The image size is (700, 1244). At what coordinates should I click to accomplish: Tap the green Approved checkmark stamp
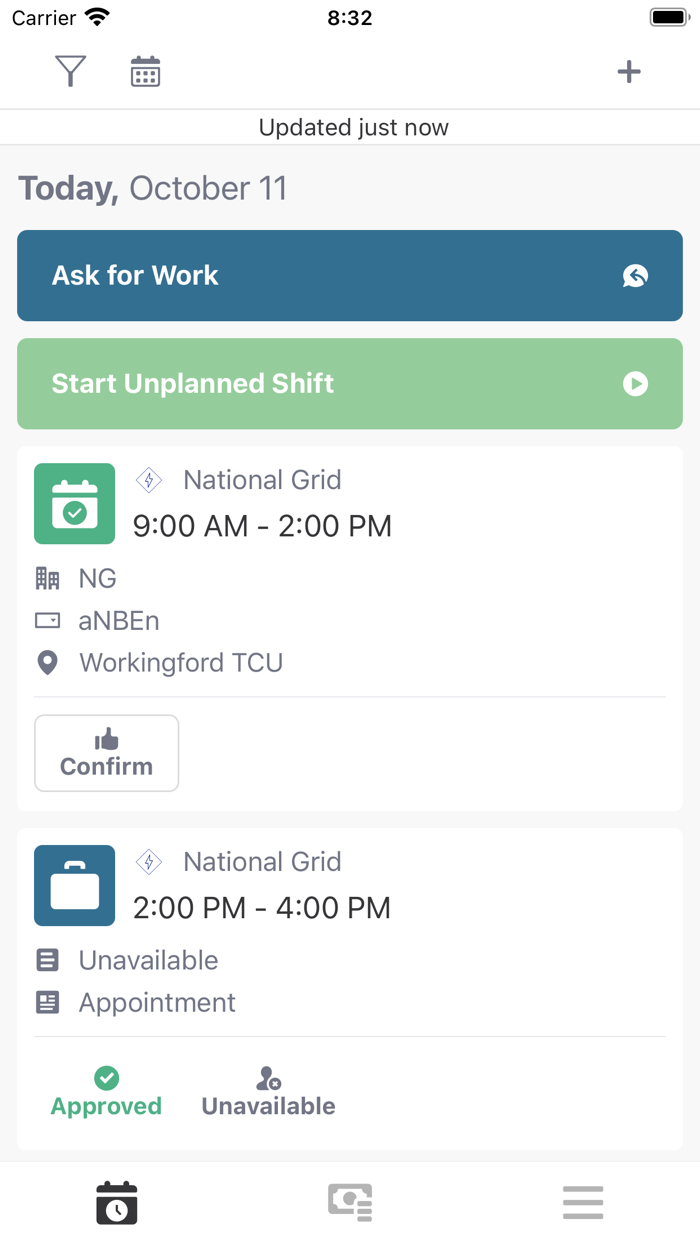pos(106,1077)
